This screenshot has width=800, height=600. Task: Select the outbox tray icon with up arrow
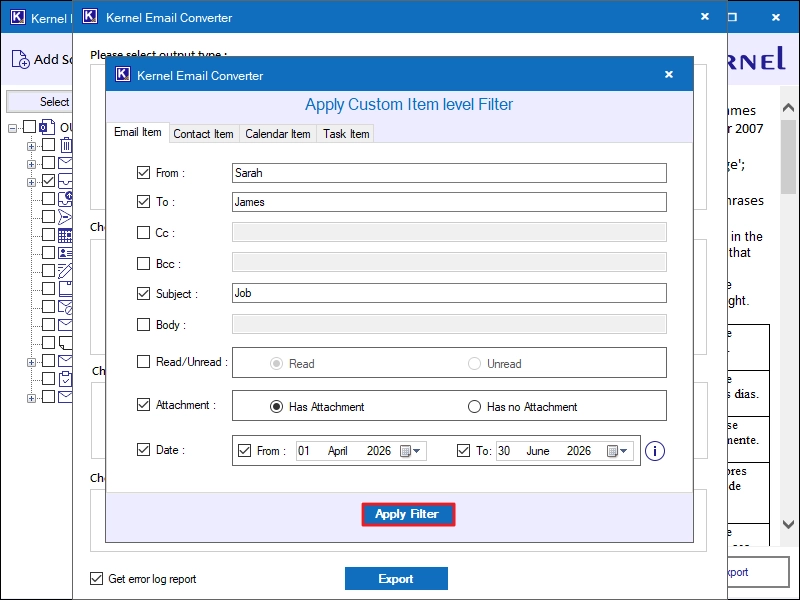65,198
